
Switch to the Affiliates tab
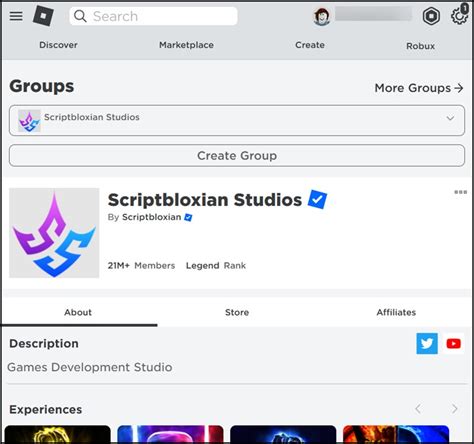[x=396, y=312]
